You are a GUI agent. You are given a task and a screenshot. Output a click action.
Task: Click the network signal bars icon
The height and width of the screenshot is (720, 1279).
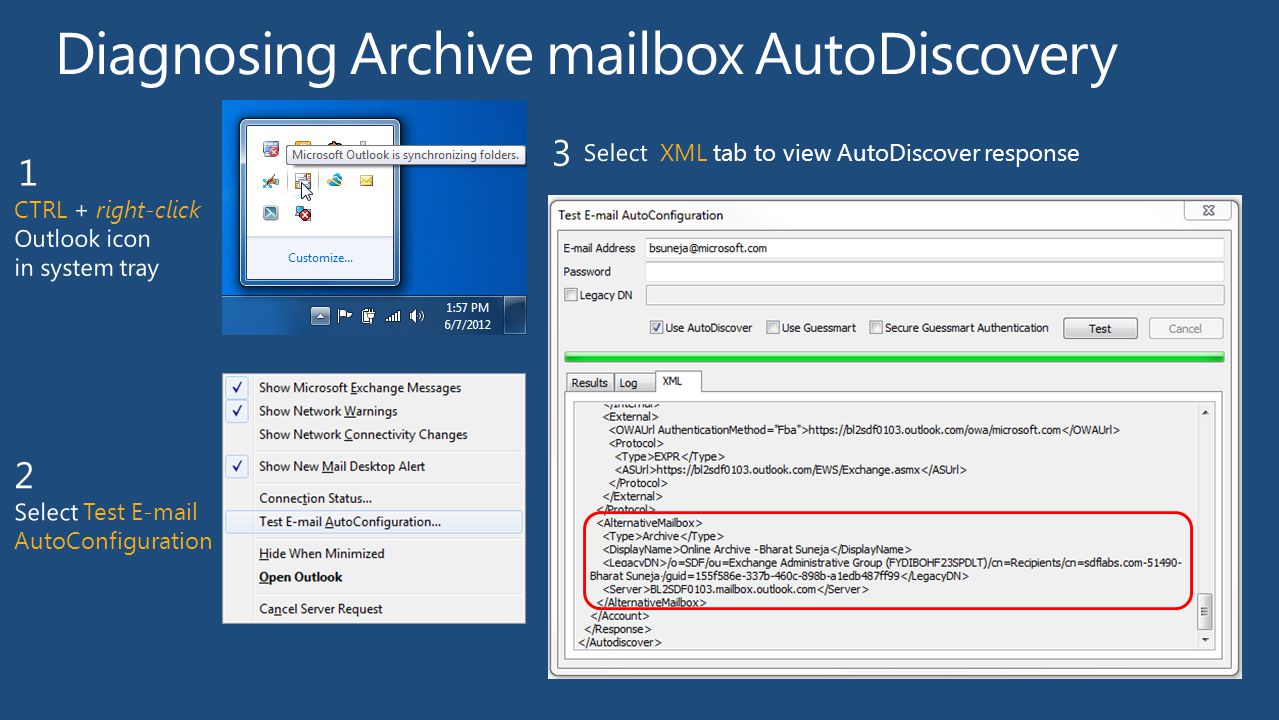393,316
